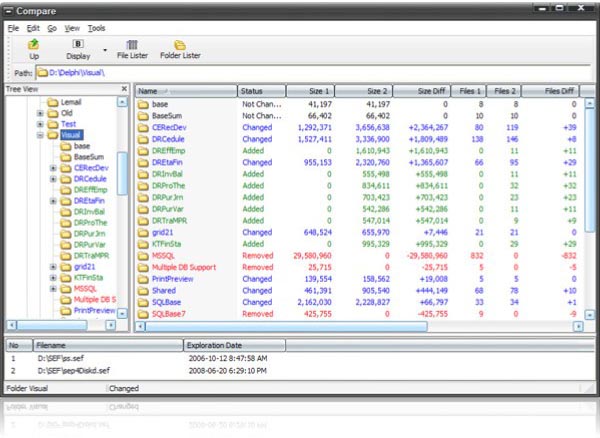Click the Up toolbar icon
Viewport: 600px width, 438px height.
(34, 46)
